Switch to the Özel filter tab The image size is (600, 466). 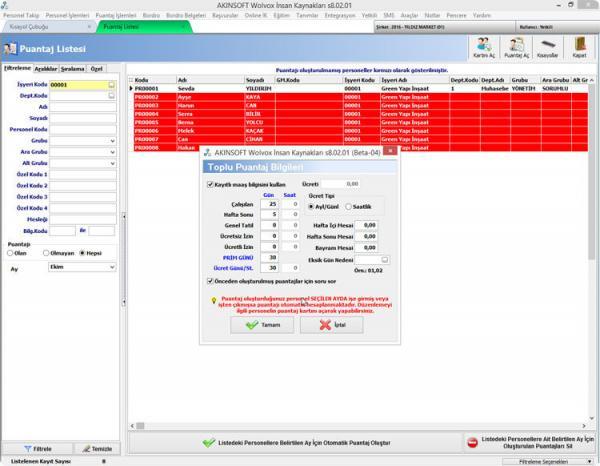(96, 69)
